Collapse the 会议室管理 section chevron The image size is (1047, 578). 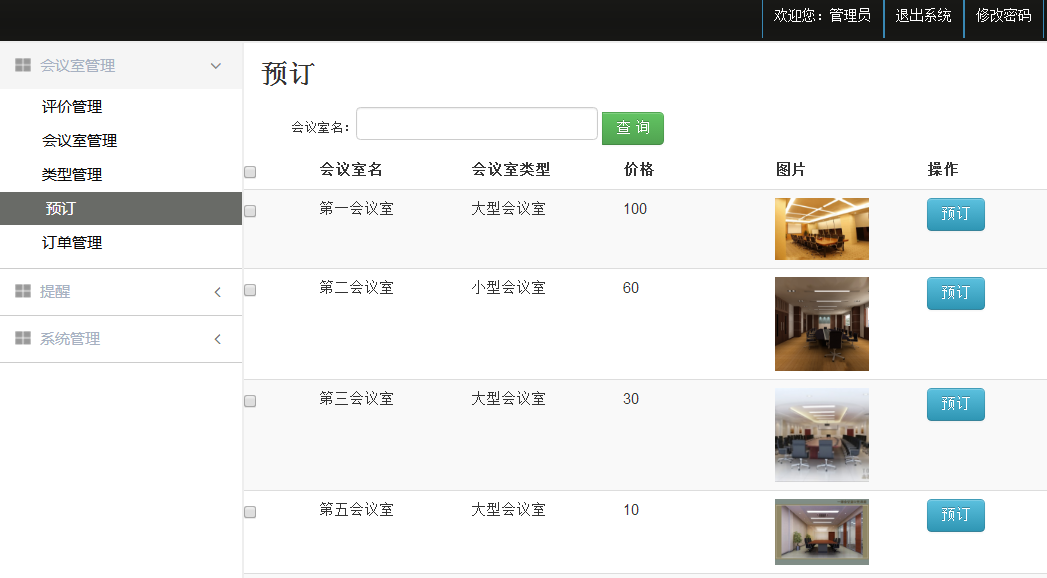(216, 65)
